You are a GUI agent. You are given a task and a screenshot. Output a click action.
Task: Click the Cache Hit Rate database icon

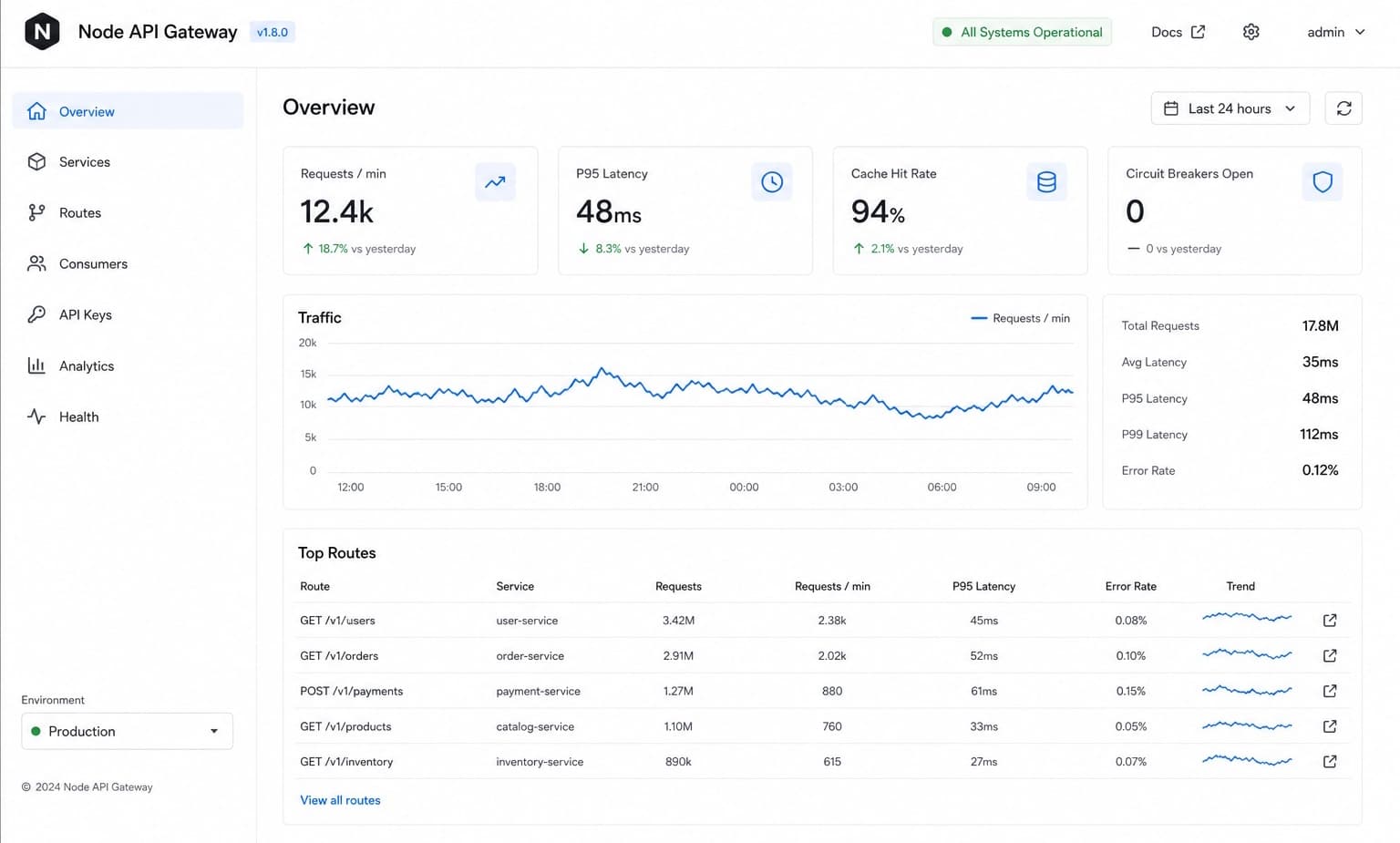click(x=1046, y=182)
